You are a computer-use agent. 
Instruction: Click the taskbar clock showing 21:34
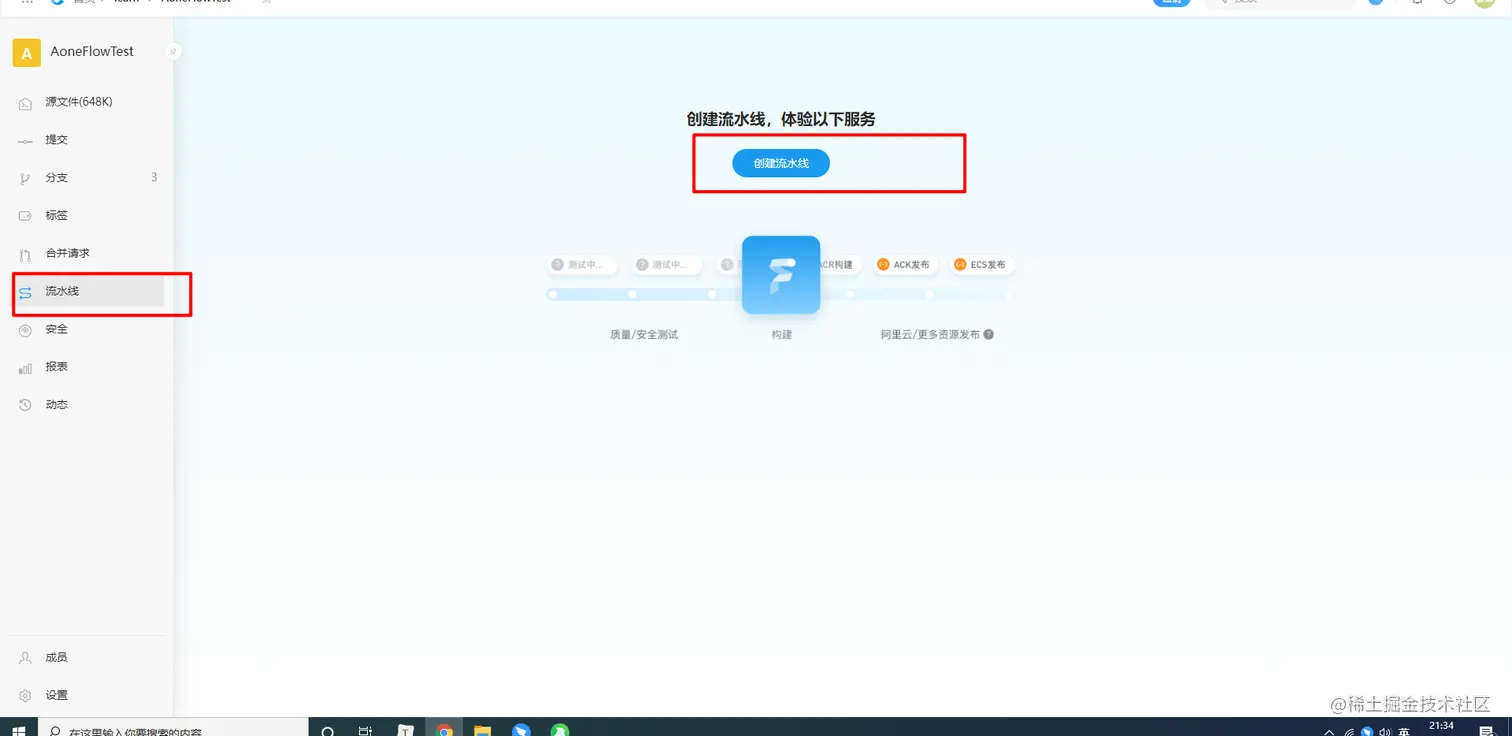click(1442, 728)
